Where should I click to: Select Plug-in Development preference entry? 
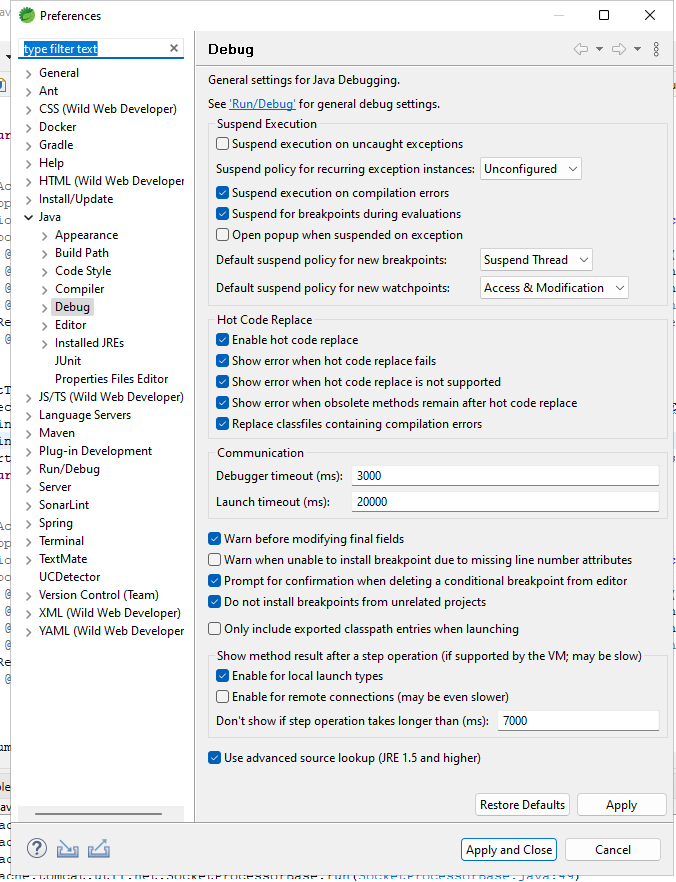[95, 451]
